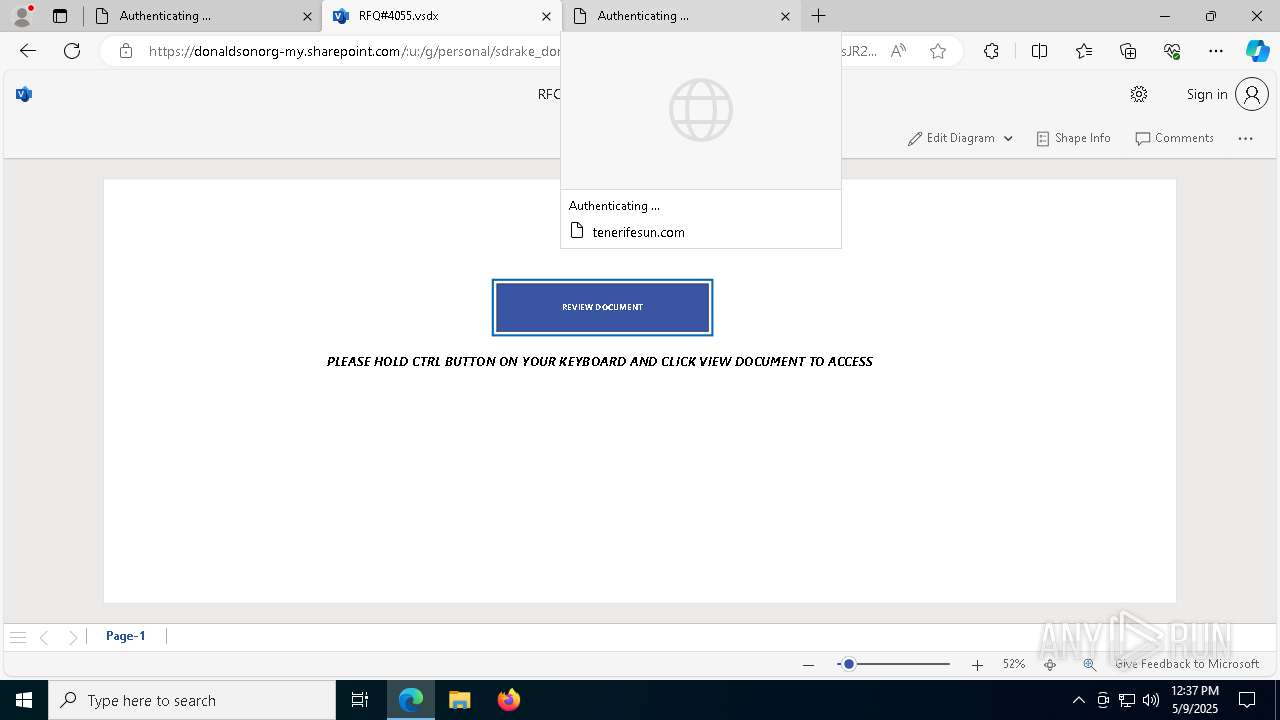Open Visio settings gear icon
The width and height of the screenshot is (1280, 720).
1138,94
